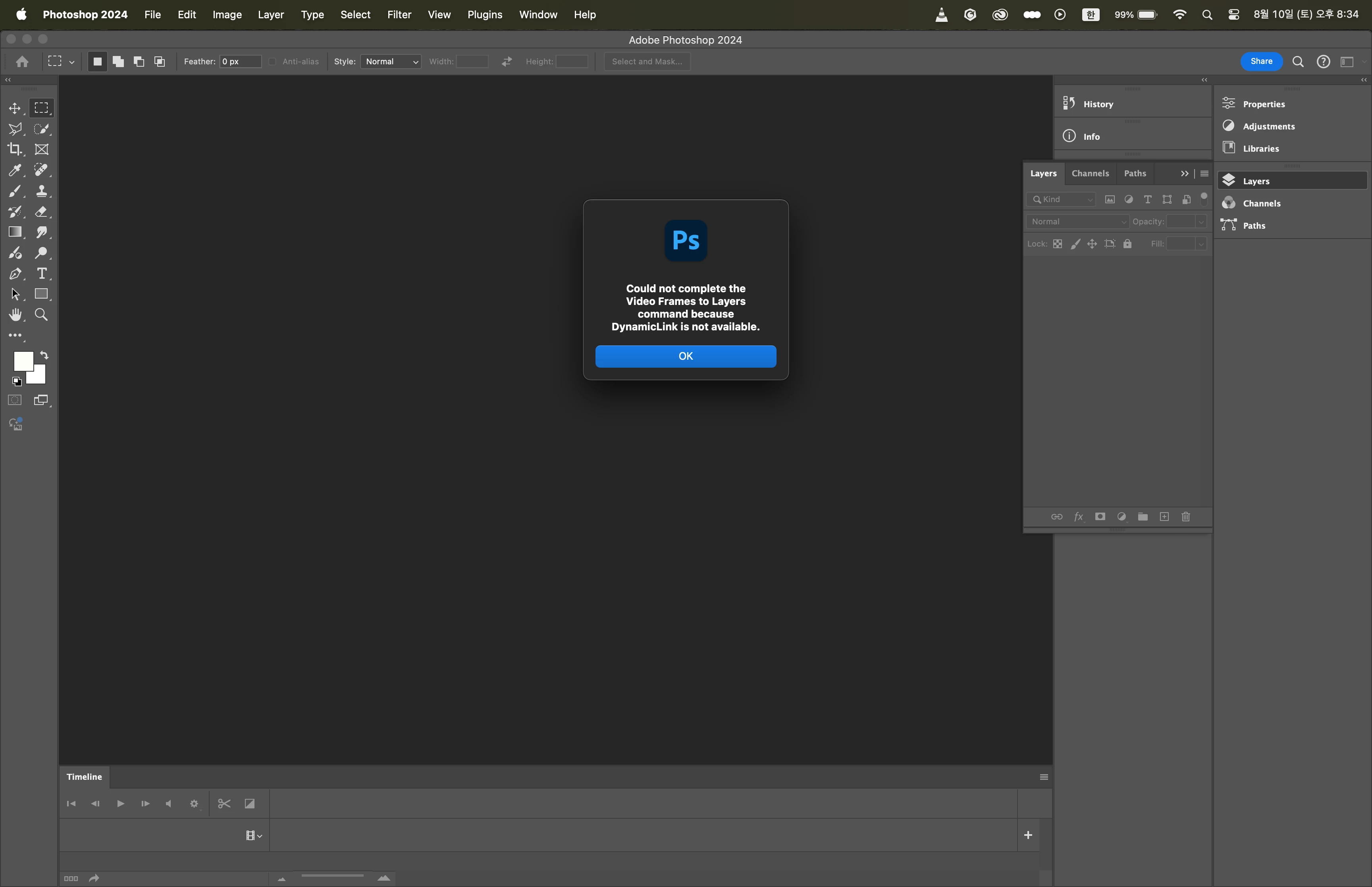The width and height of the screenshot is (1372, 887).
Task: Click the blue Share button
Action: click(x=1261, y=62)
